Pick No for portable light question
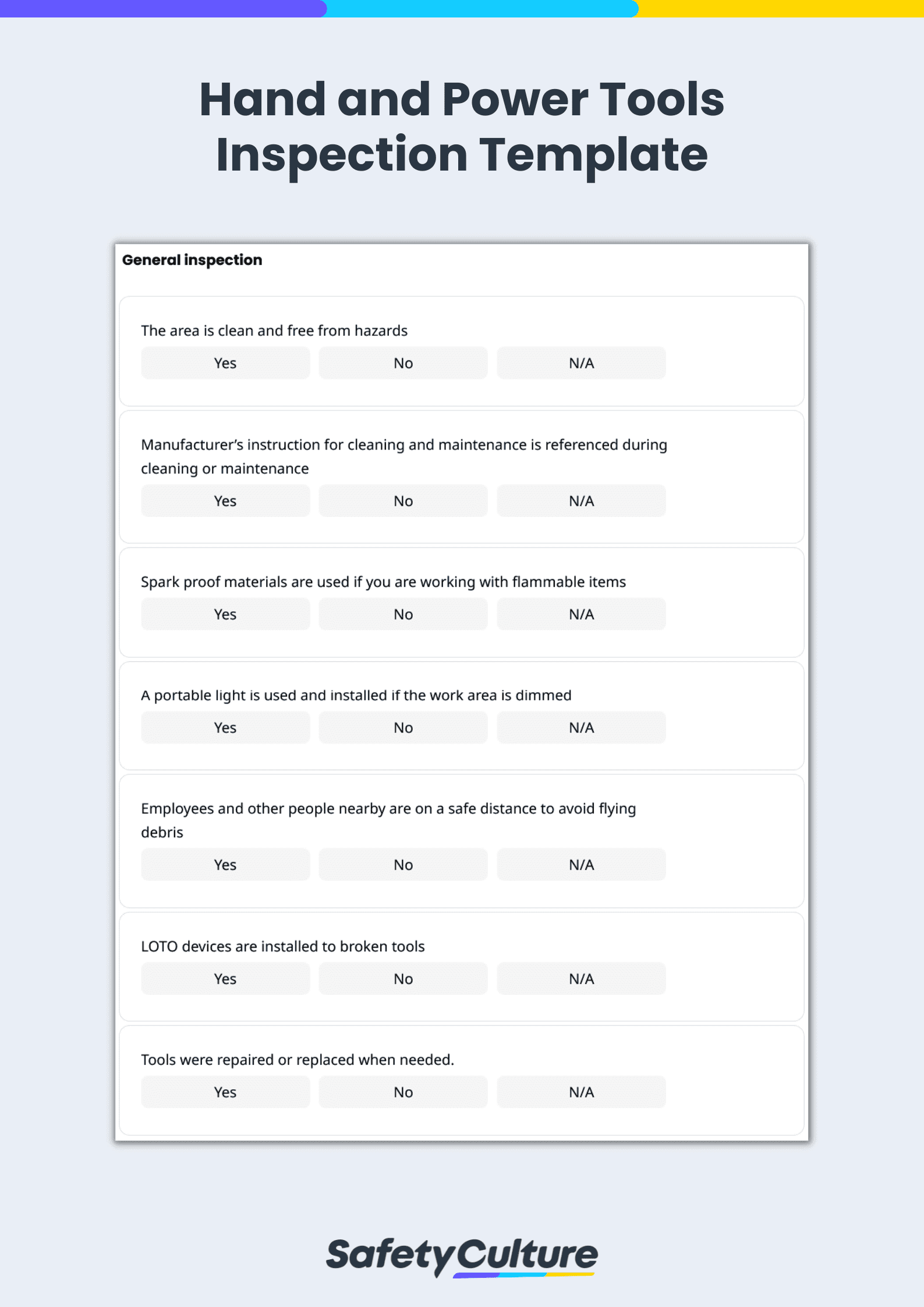The height and width of the screenshot is (1307, 924). 403,728
